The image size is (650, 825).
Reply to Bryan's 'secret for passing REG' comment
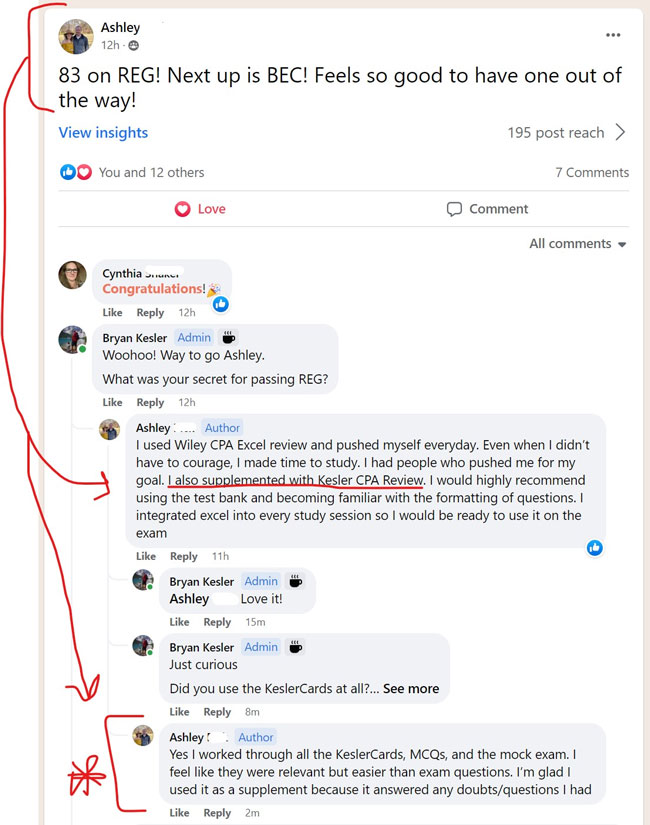coord(150,403)
